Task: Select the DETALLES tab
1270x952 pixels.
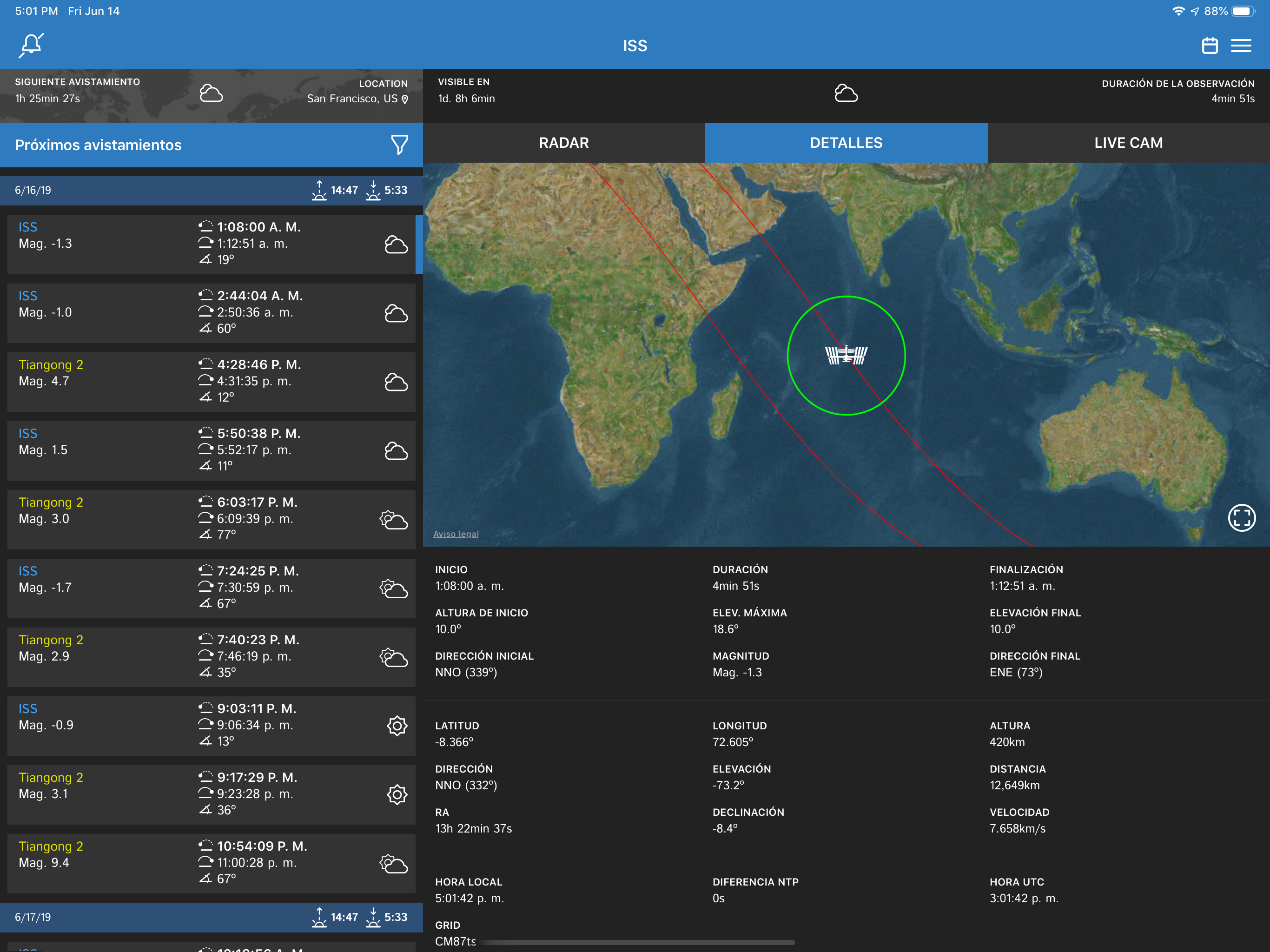Action: [846, 143]
